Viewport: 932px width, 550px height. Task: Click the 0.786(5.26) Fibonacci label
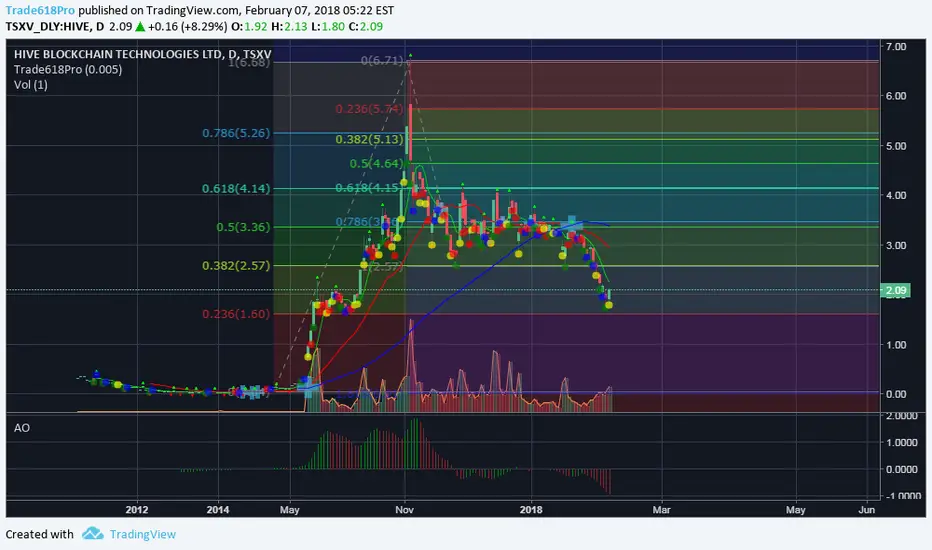click(236, 133)
